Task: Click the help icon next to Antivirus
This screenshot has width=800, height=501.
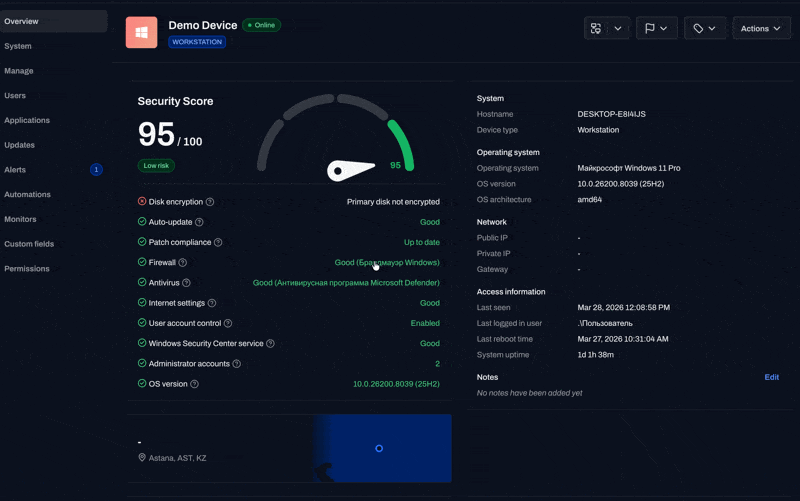Action: [186, 283]
